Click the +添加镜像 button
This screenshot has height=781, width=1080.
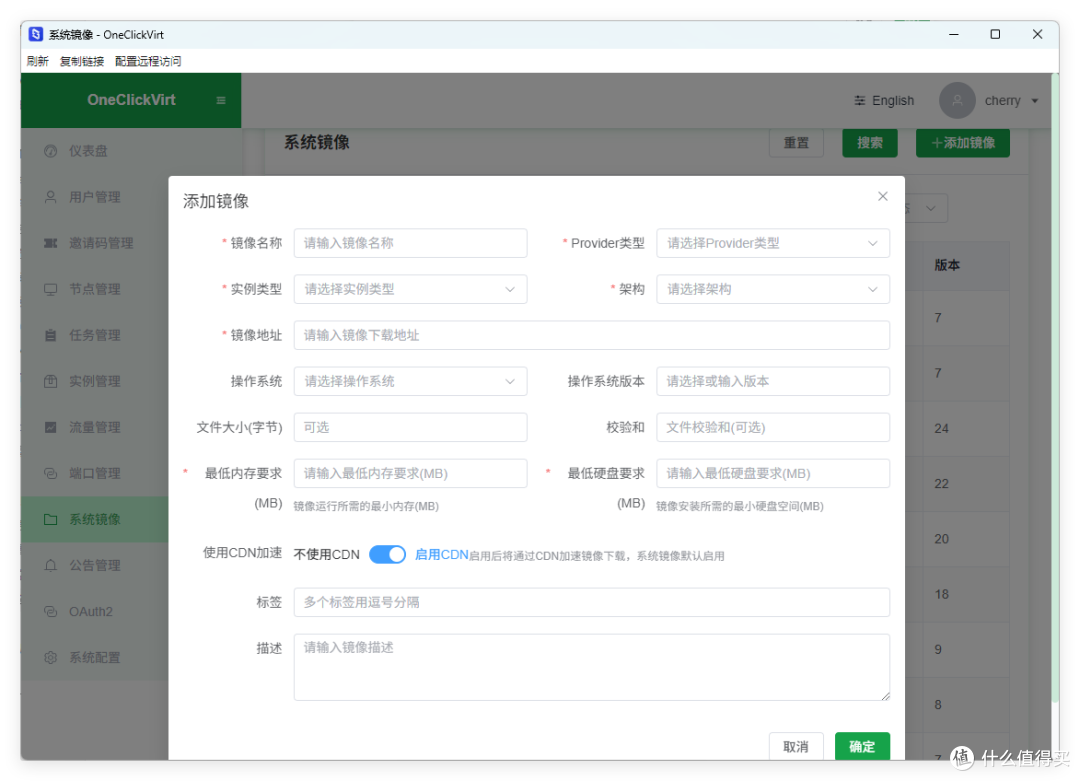pyautogui.click(x=962, y=143)
